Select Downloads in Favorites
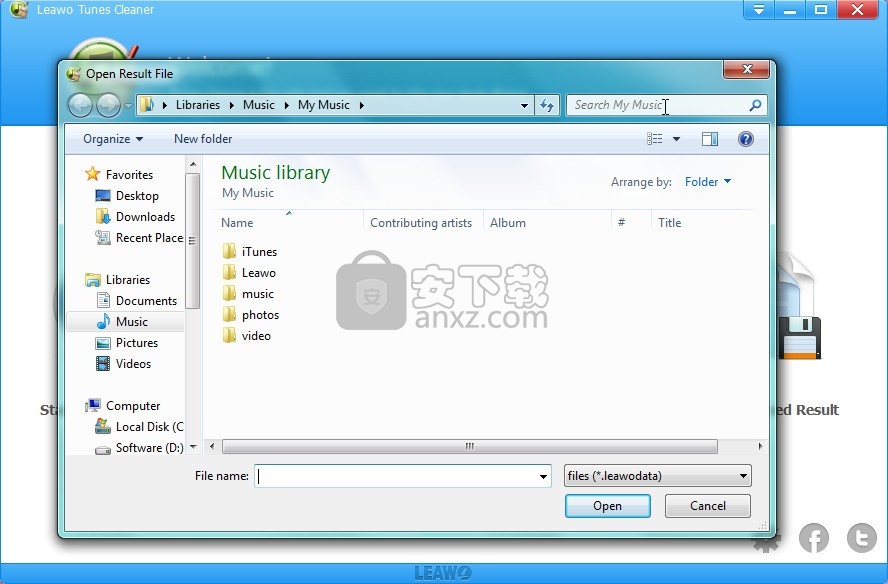The width and height of the screenshot is (888, 584). 145,217
